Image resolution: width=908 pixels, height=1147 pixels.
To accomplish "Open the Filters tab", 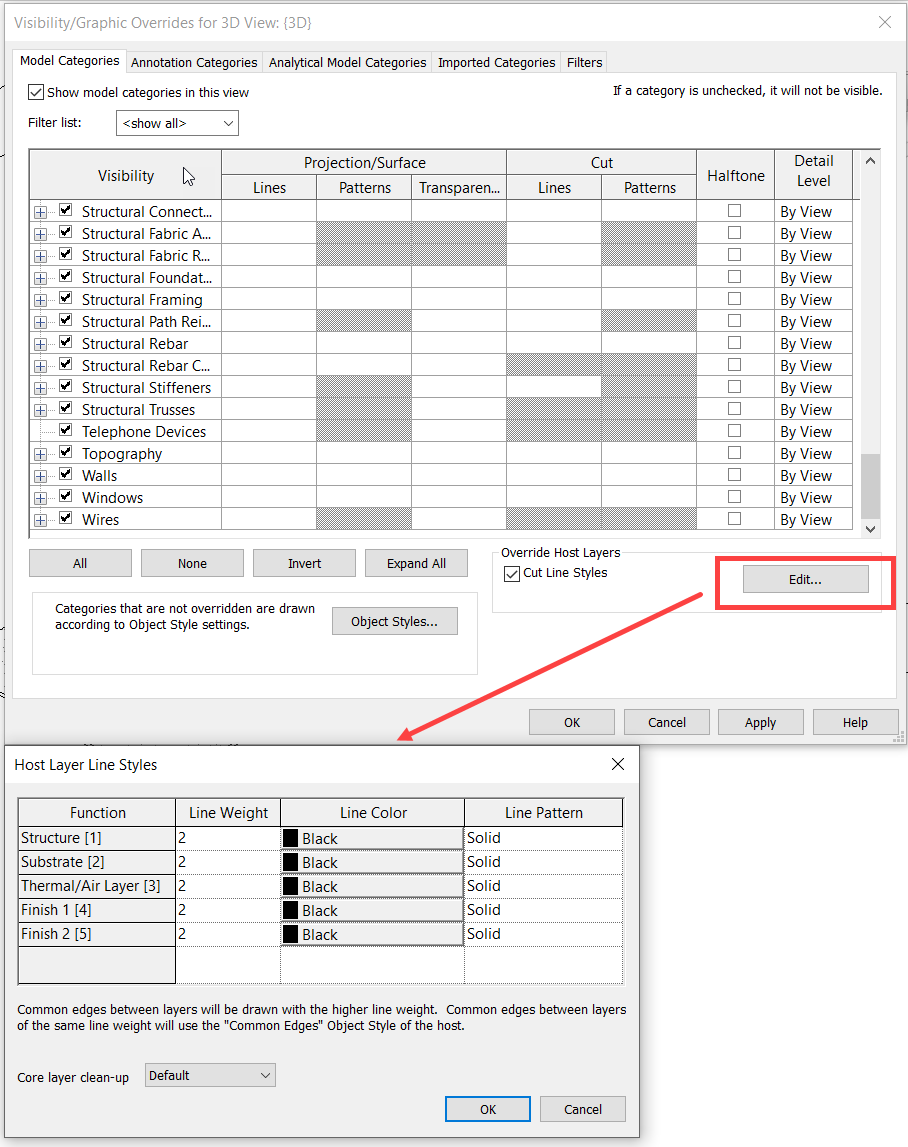I will point(583,62).
